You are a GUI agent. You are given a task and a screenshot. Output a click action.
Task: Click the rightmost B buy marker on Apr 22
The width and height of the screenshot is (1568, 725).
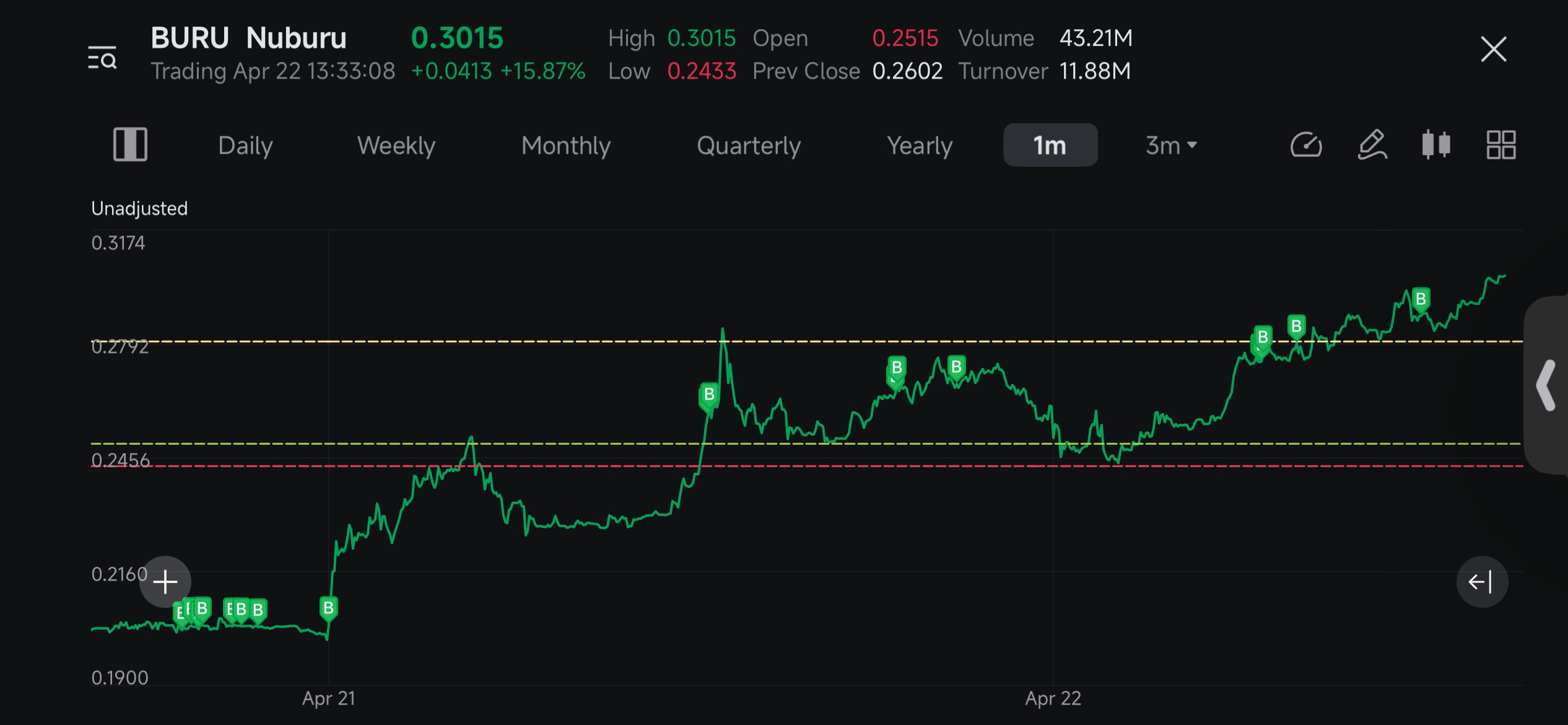point(1421,301)
